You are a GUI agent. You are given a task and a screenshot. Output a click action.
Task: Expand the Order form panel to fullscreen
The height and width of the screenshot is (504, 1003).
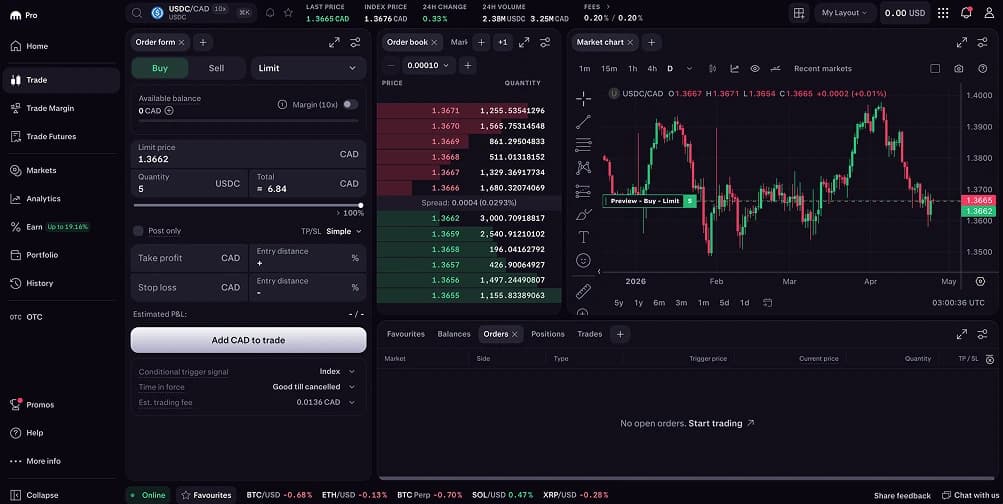(x=334, y=42)
